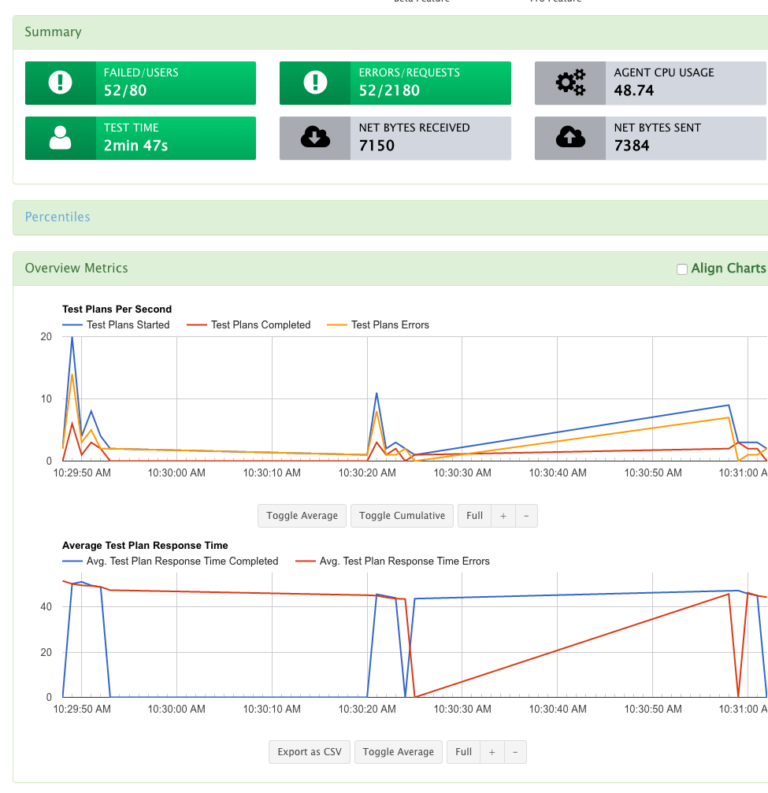Image resolution: width=768 pixels, height=793 pixels.
Task: Click the Net Bytes Sent cloud upload icon
Action: [570, 137]
